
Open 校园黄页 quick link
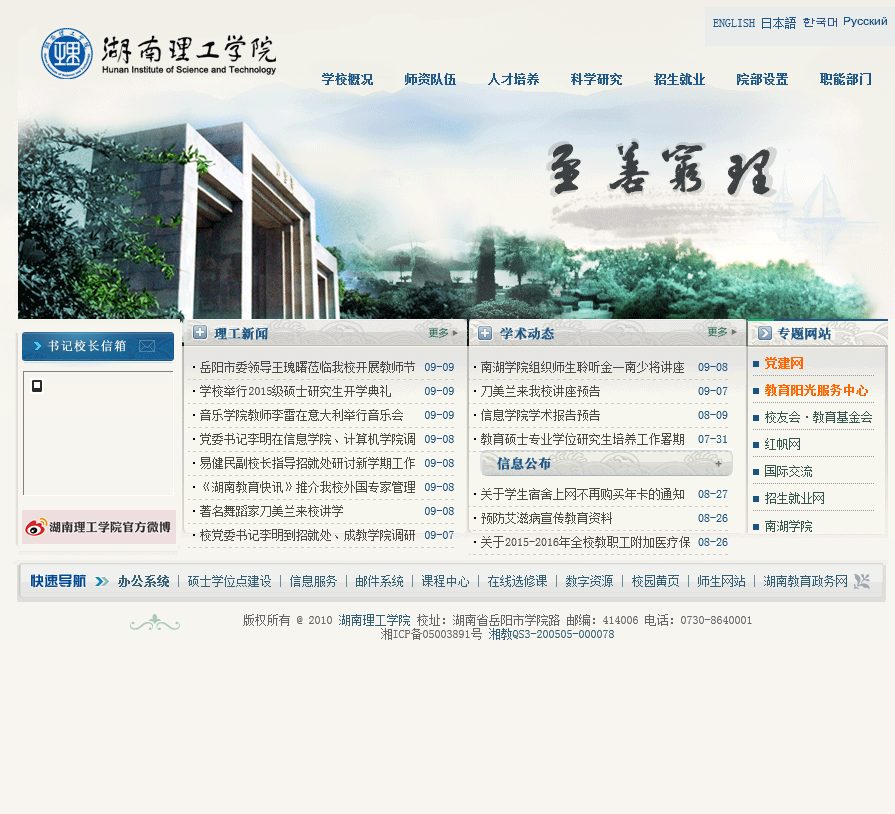655,581
